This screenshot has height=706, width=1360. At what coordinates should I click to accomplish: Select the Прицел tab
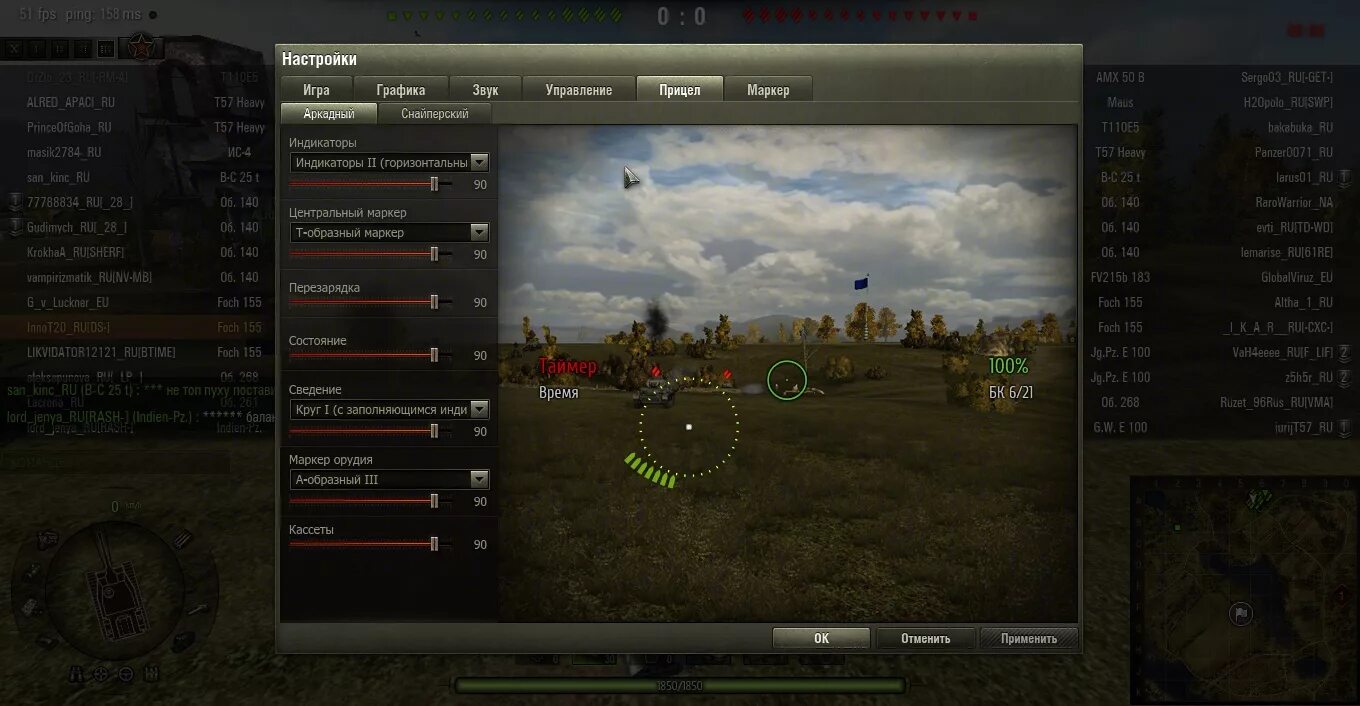[680, 89]
